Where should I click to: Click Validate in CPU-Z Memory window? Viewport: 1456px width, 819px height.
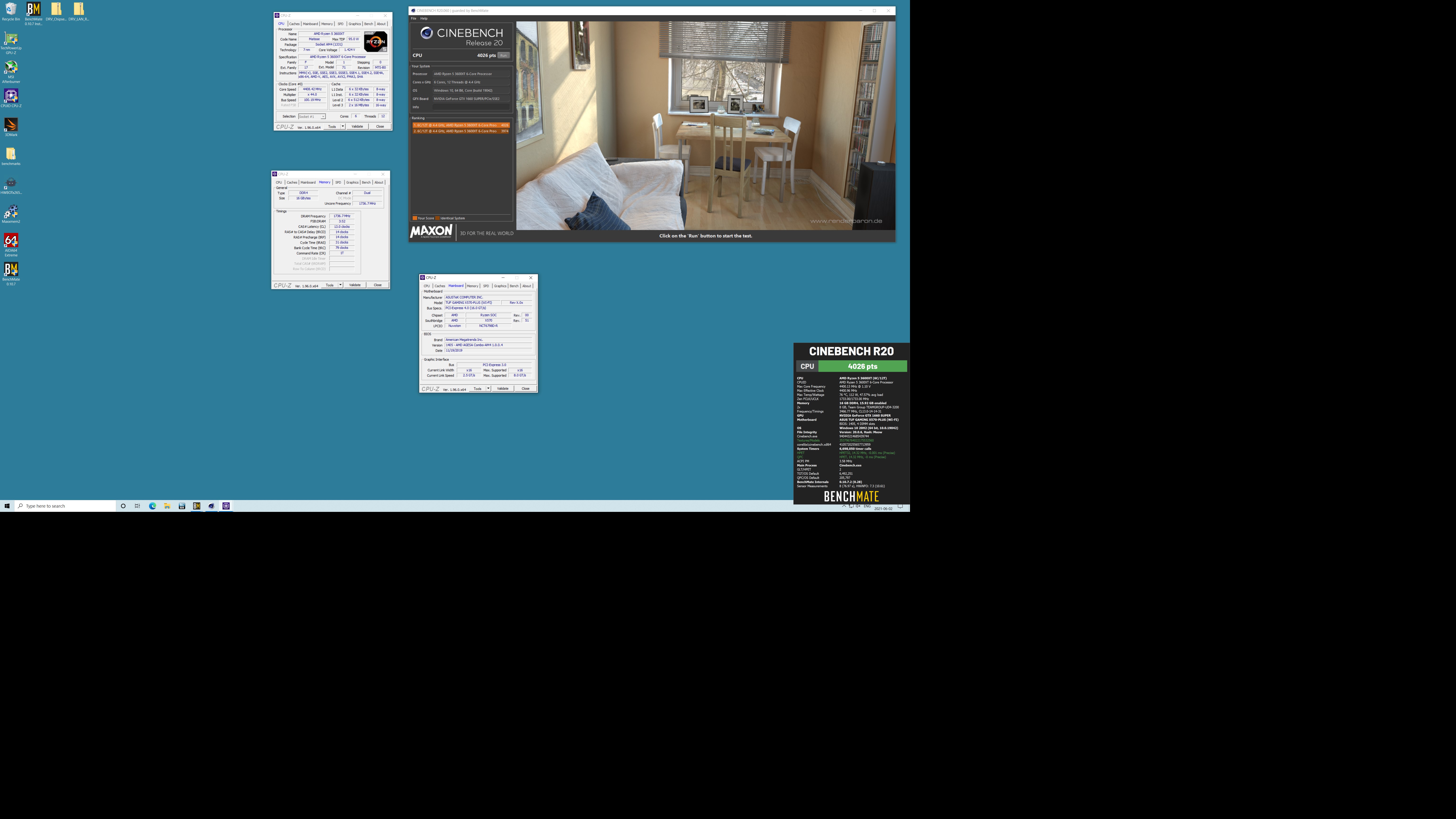click(355, 285)
